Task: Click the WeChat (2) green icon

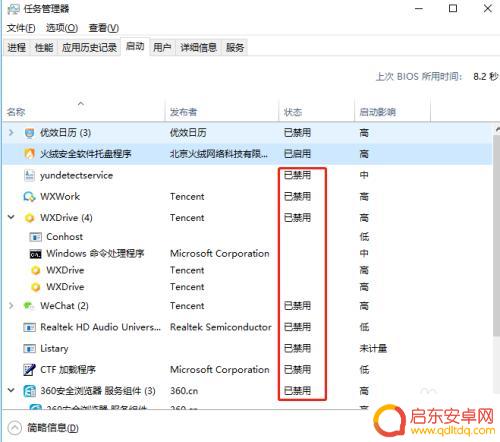Action: [x=29, y=306]
